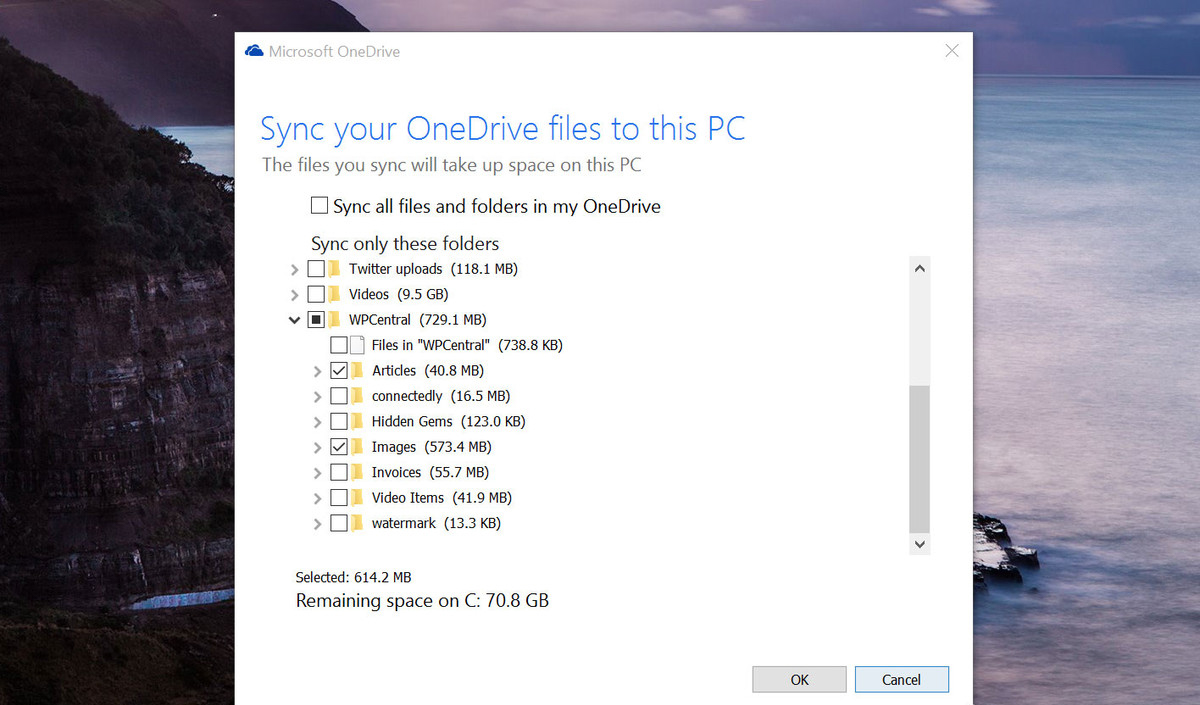This screenshot has width=1200, height=705.
Task: Expand the Twitter uploads folder
Action: pos(293,268)
